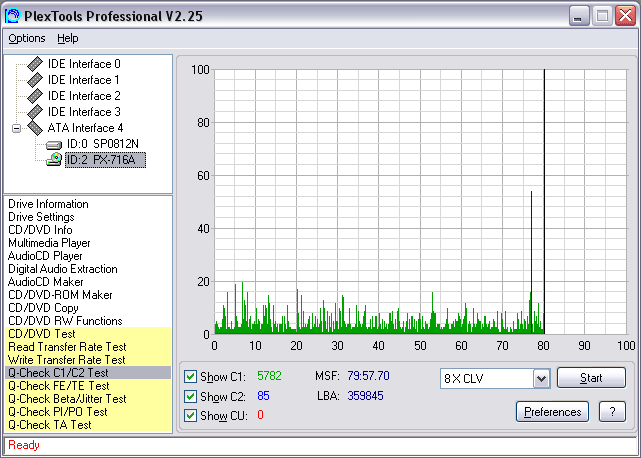Open Drive Settings
This screenshot has width=641, height=458.
(x=41, y=217)
